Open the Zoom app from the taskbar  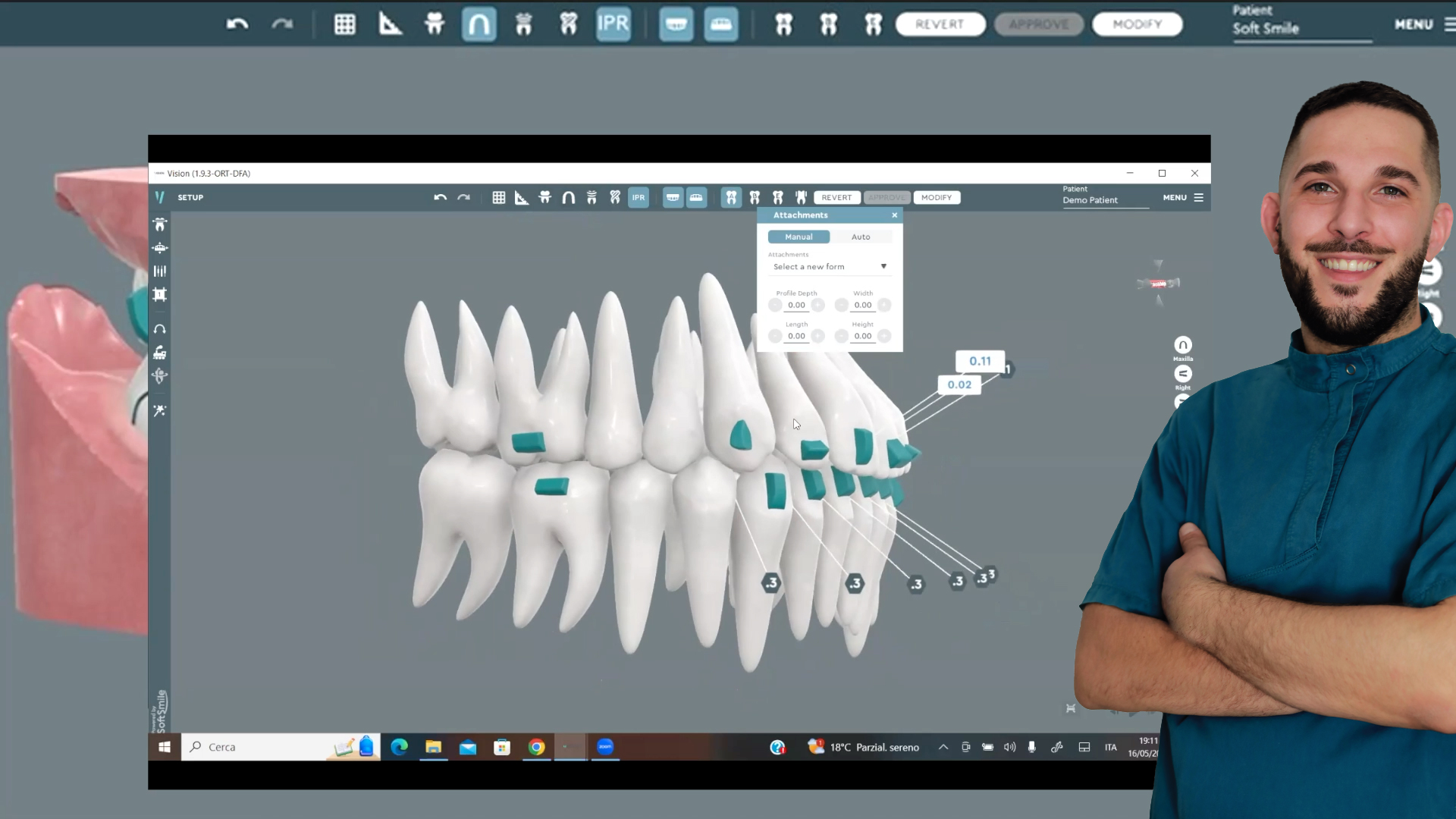point(605,747)
